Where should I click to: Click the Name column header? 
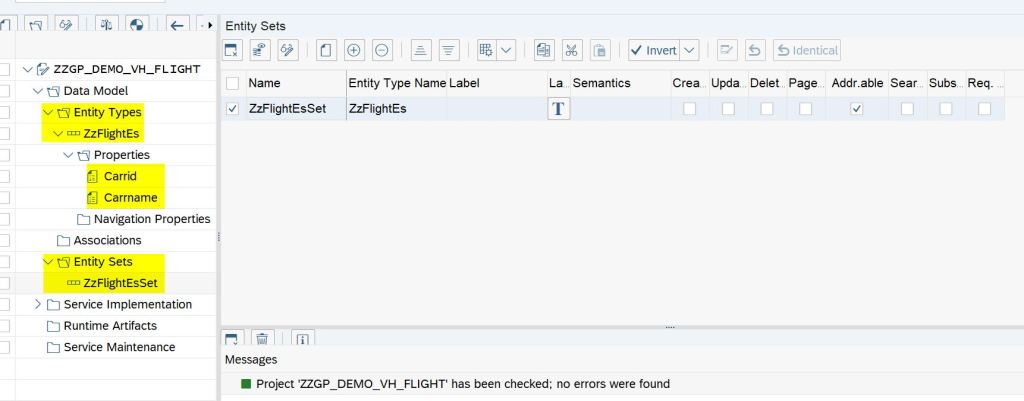coord(296,83)
